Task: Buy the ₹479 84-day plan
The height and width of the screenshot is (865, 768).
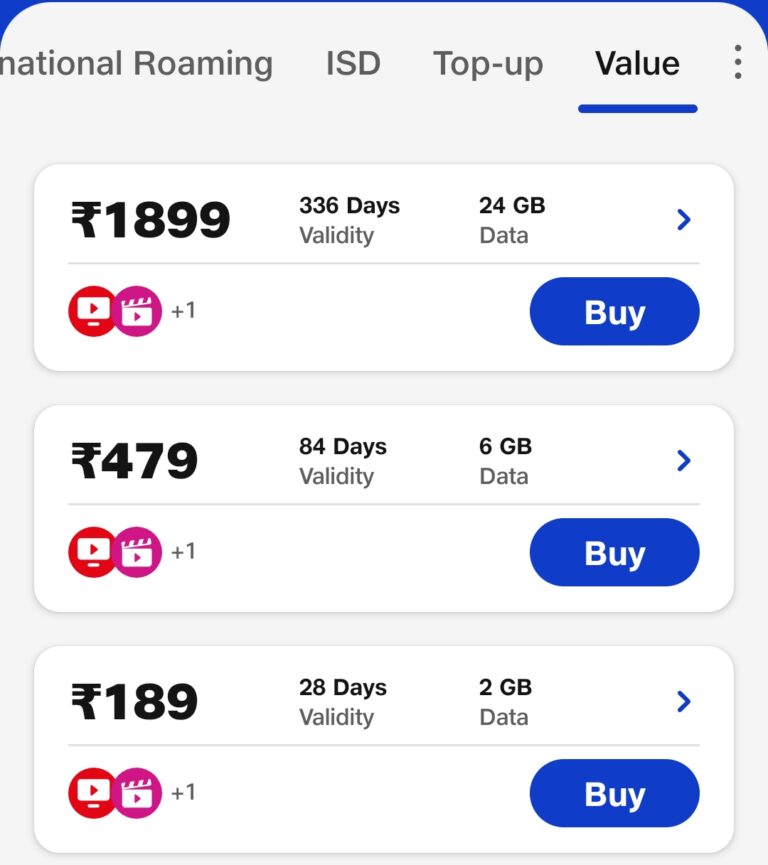Action: coord(615,552)
